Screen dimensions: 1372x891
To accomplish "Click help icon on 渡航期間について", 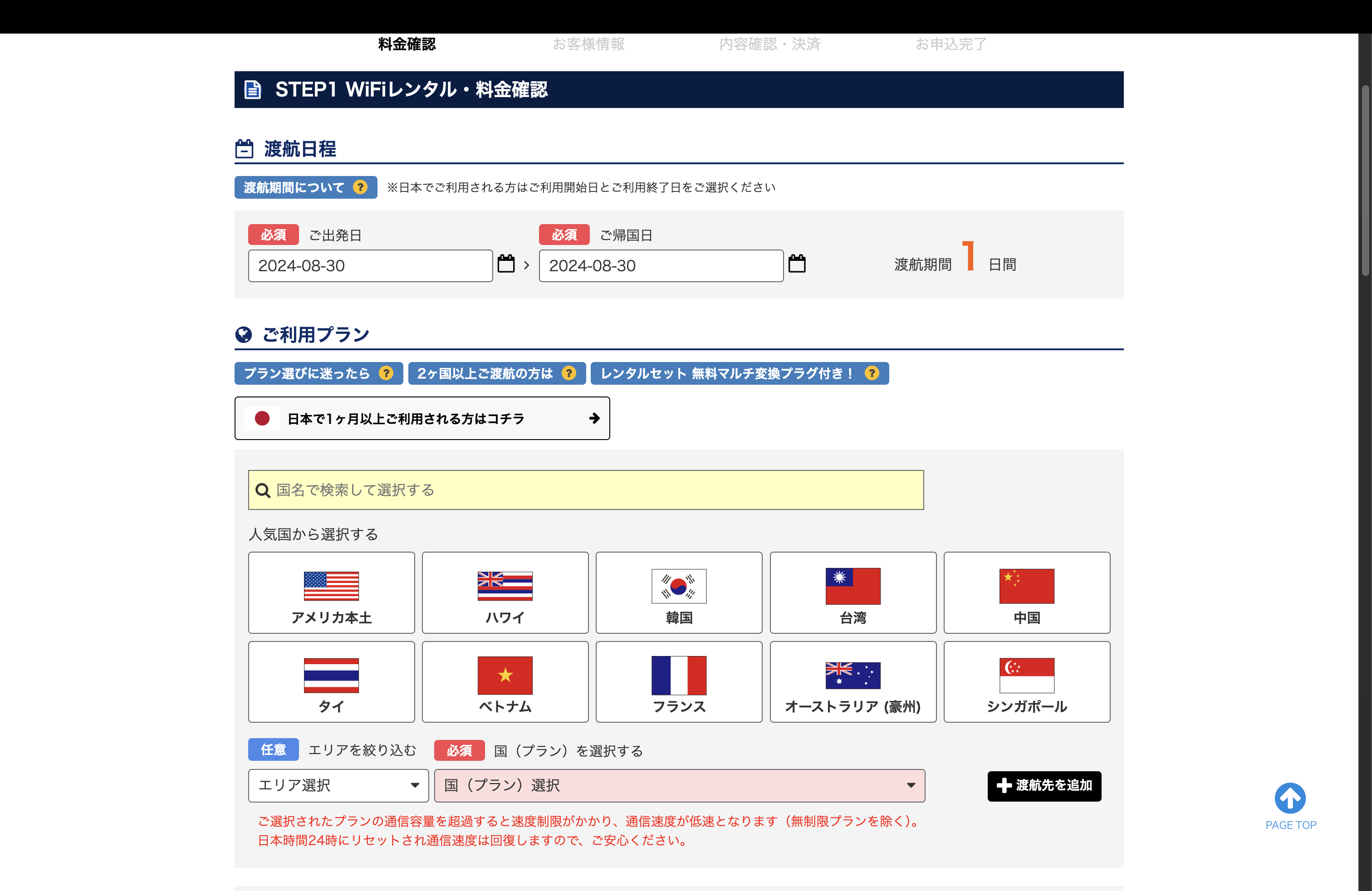I will point(360,187).
